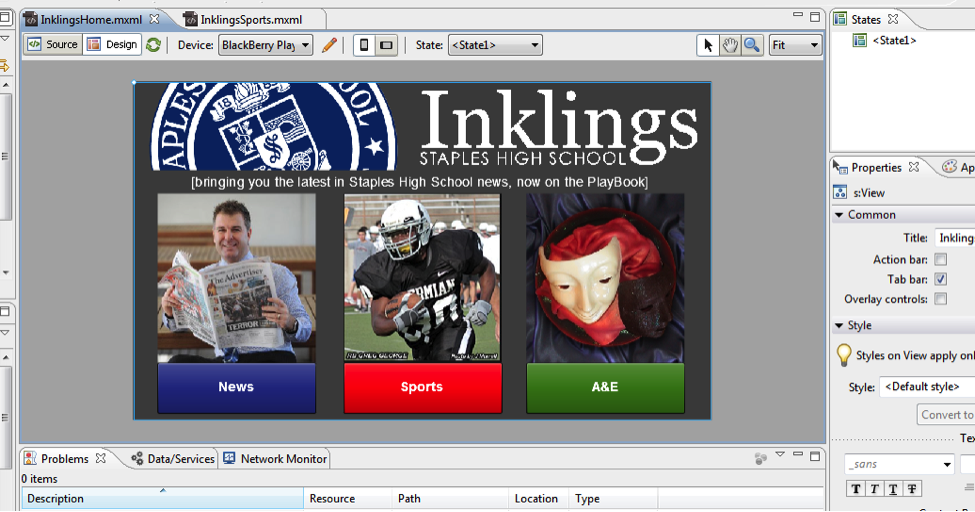975x512 pixels.
Task: Click the red Sports button on canvas
Action: point(421,387)
